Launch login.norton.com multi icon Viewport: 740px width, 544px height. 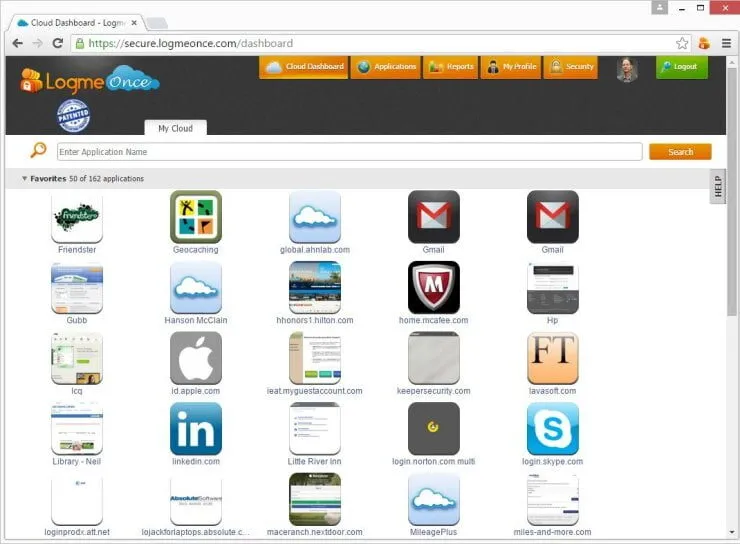click(x=434, y=429)
